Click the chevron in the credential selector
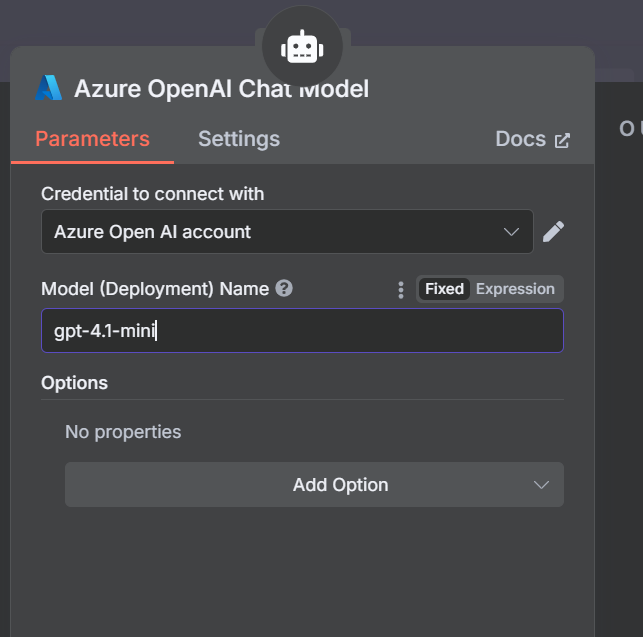The image size is (643, 637). pyautogui.click(x=511, y=232)
